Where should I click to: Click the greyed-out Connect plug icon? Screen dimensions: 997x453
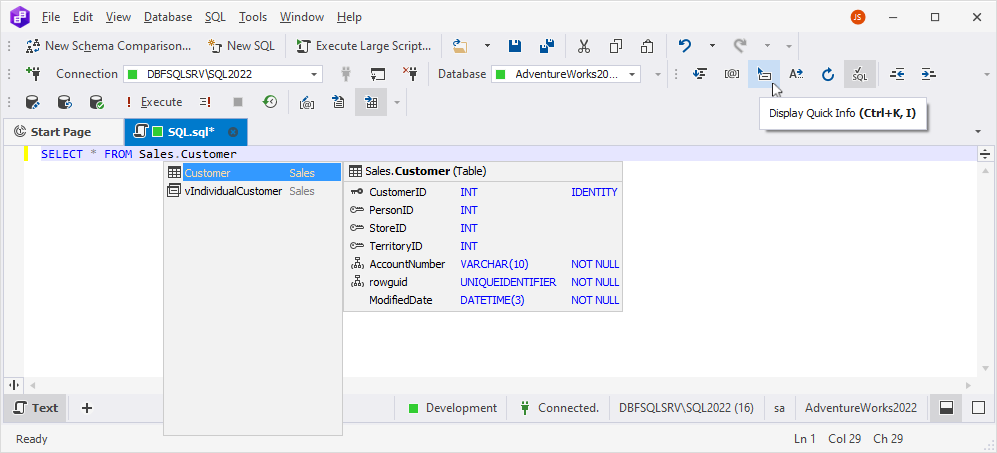tap(347, 74)
